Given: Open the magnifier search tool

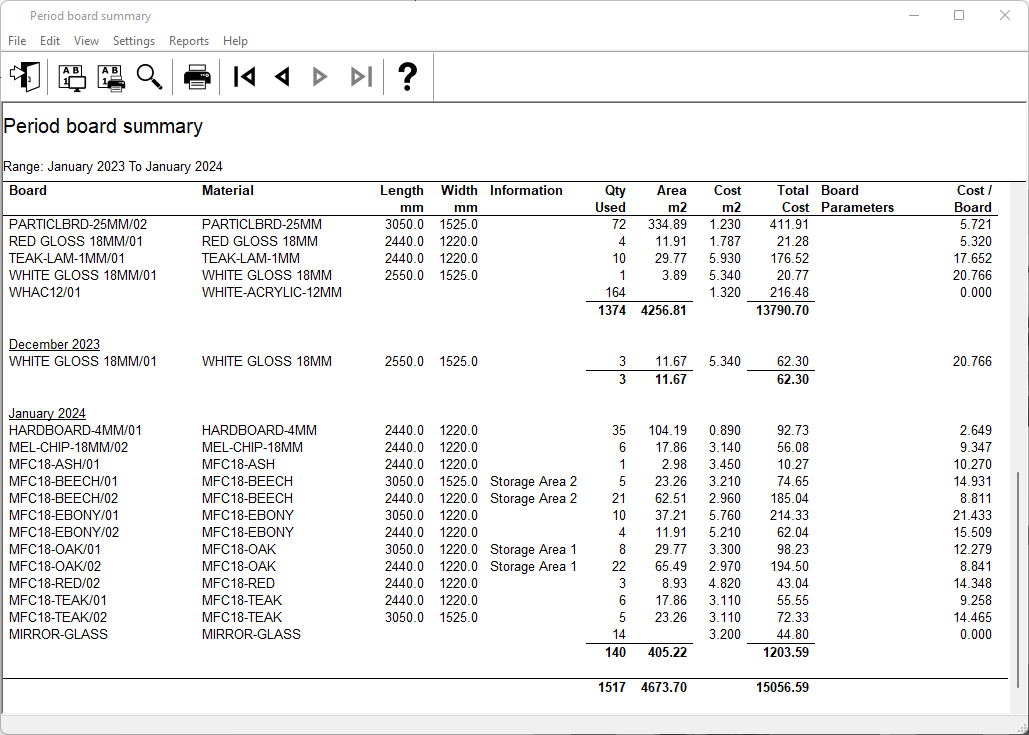Looking at the screenshot, I should [150, 77].
